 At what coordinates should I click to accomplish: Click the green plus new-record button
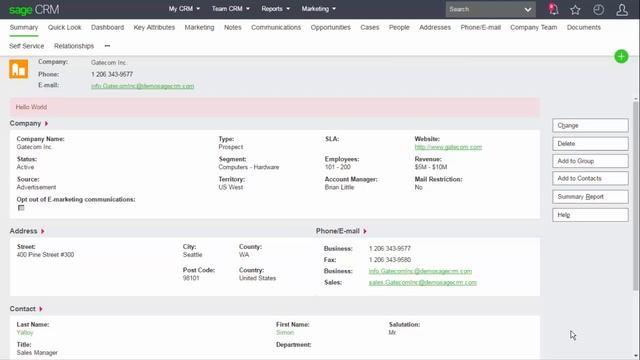(621, 56)
